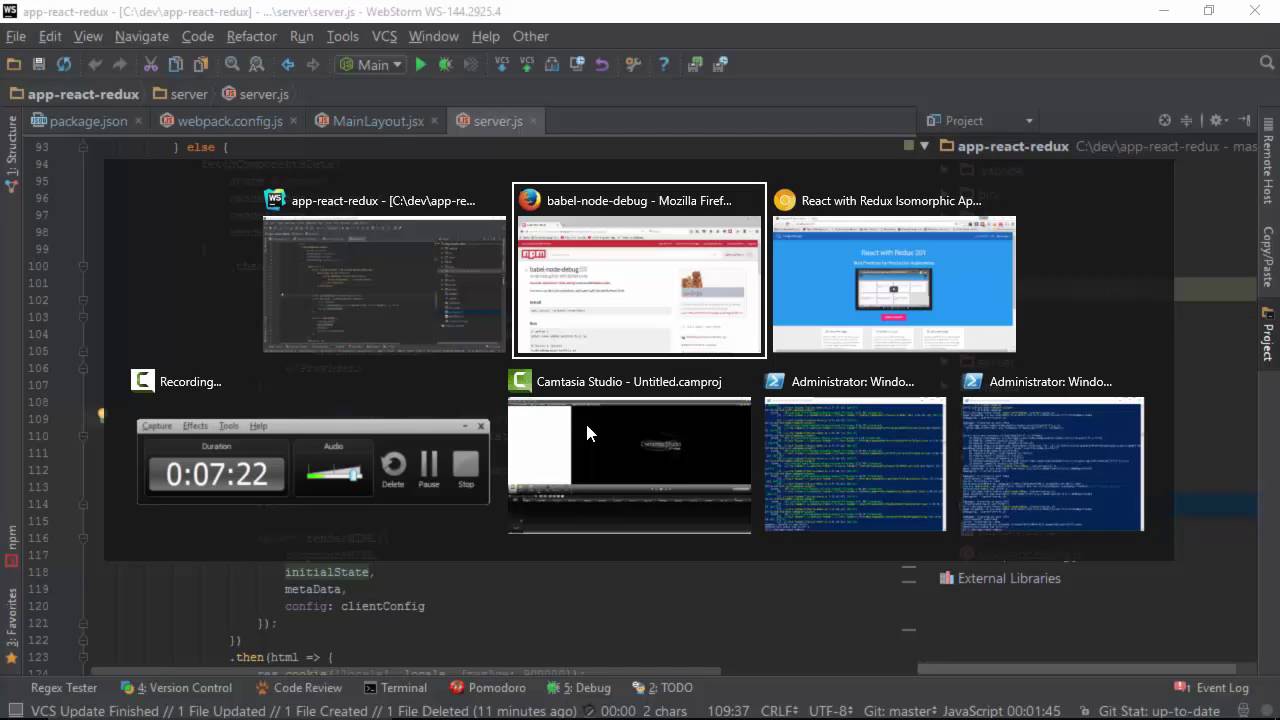Click the Find magnifier icon
Screen dimensions: 1280x720
click(232, 64)
